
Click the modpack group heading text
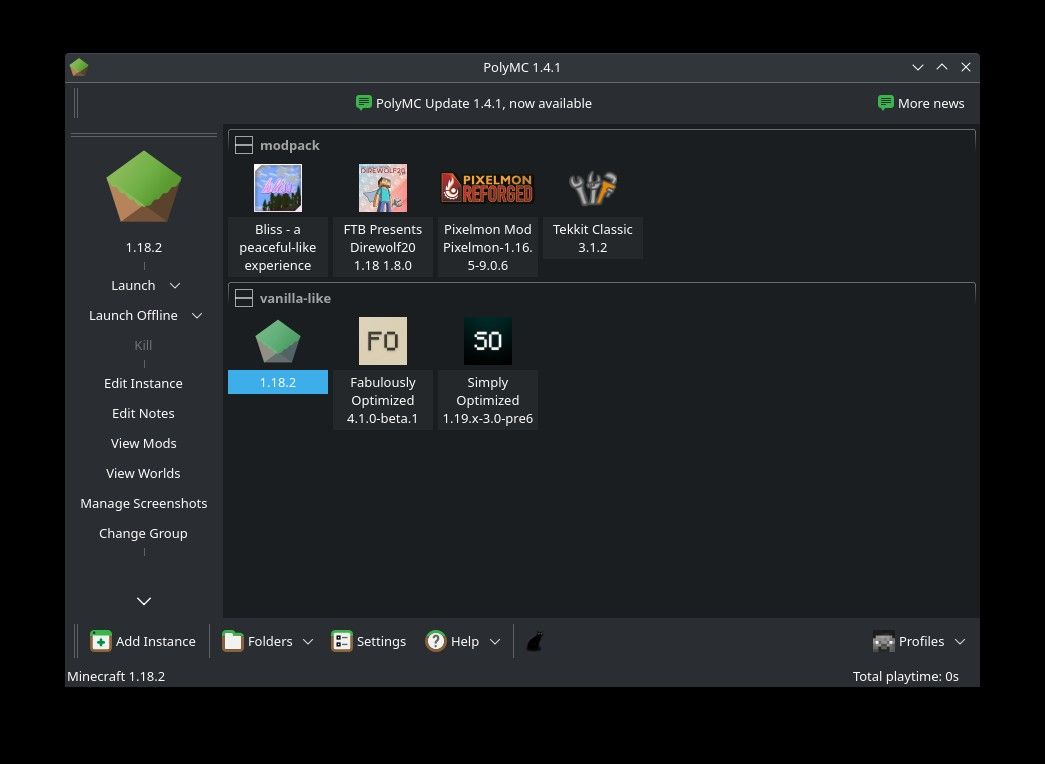(290, 145)
